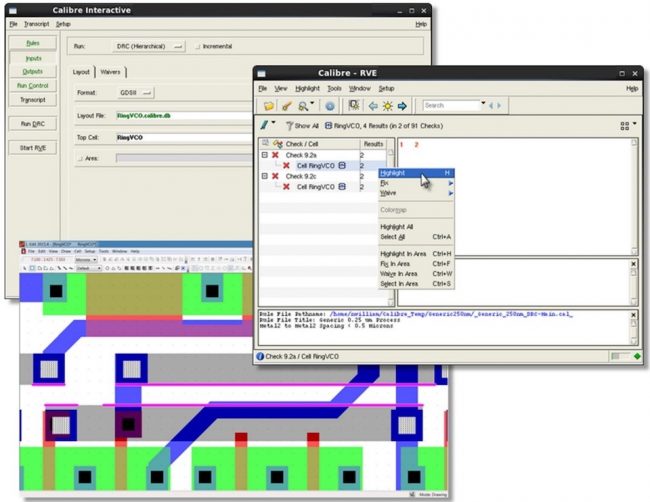Collapse the Check 9.2c tree node

coord(264,176)
